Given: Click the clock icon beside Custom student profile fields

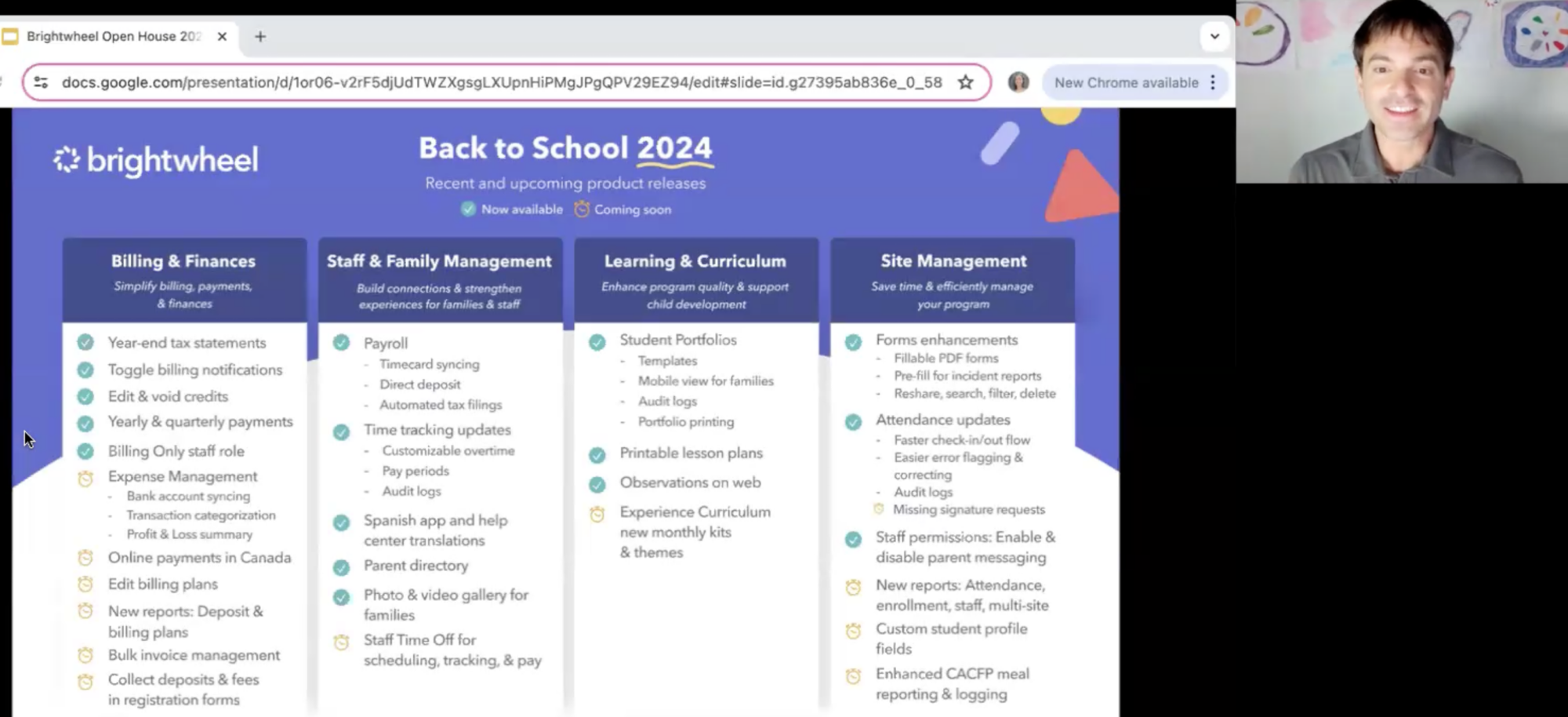Looking at the screenshot, I should click(853, 631).
